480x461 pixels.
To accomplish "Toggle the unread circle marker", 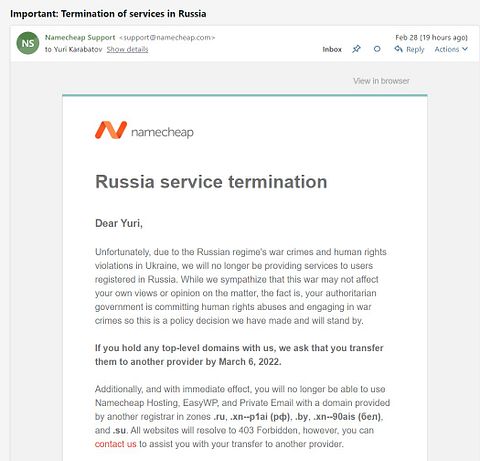I will click(377, 49).
